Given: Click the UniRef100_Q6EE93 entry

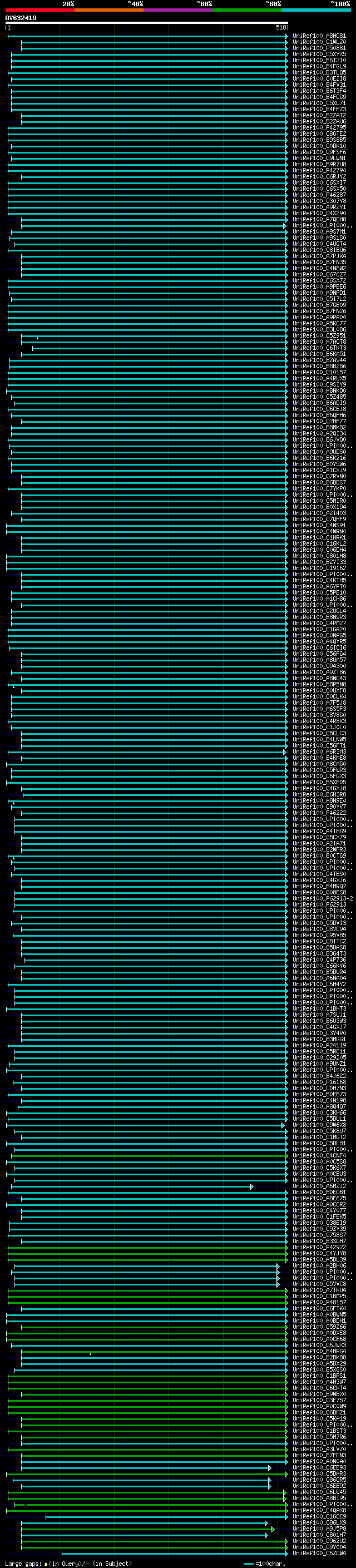Looking at the screenshot, I should tap(319, 1467).
